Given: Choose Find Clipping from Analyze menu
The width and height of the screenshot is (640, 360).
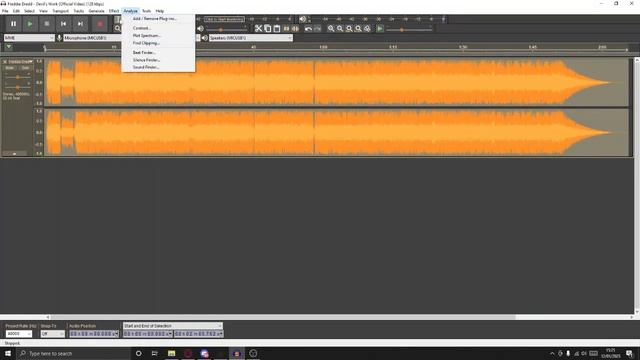Looking at the screenshot, I should click(x=158, y=43).
